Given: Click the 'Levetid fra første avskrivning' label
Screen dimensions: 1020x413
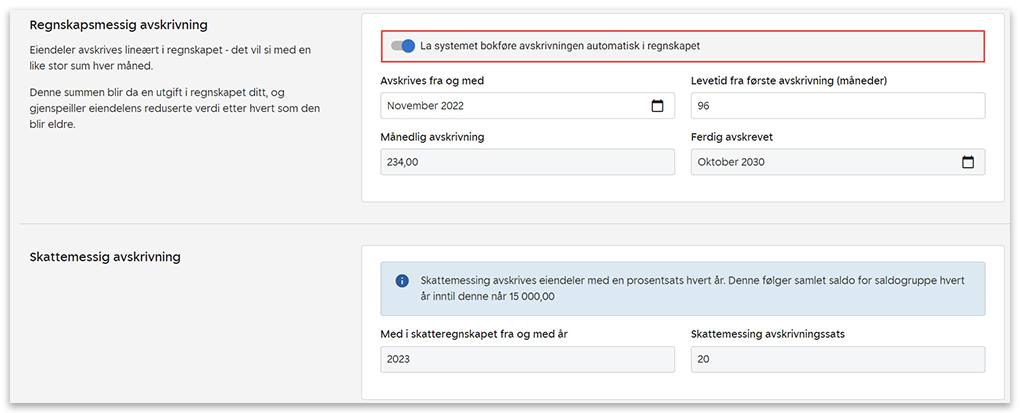Looking at the screenshot, I should 789,81.
